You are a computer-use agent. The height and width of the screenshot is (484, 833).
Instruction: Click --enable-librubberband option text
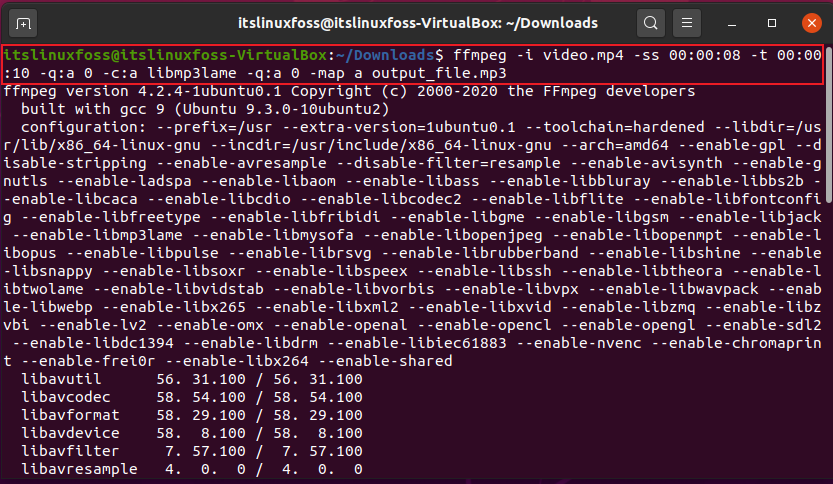click(x=480, y=253)
